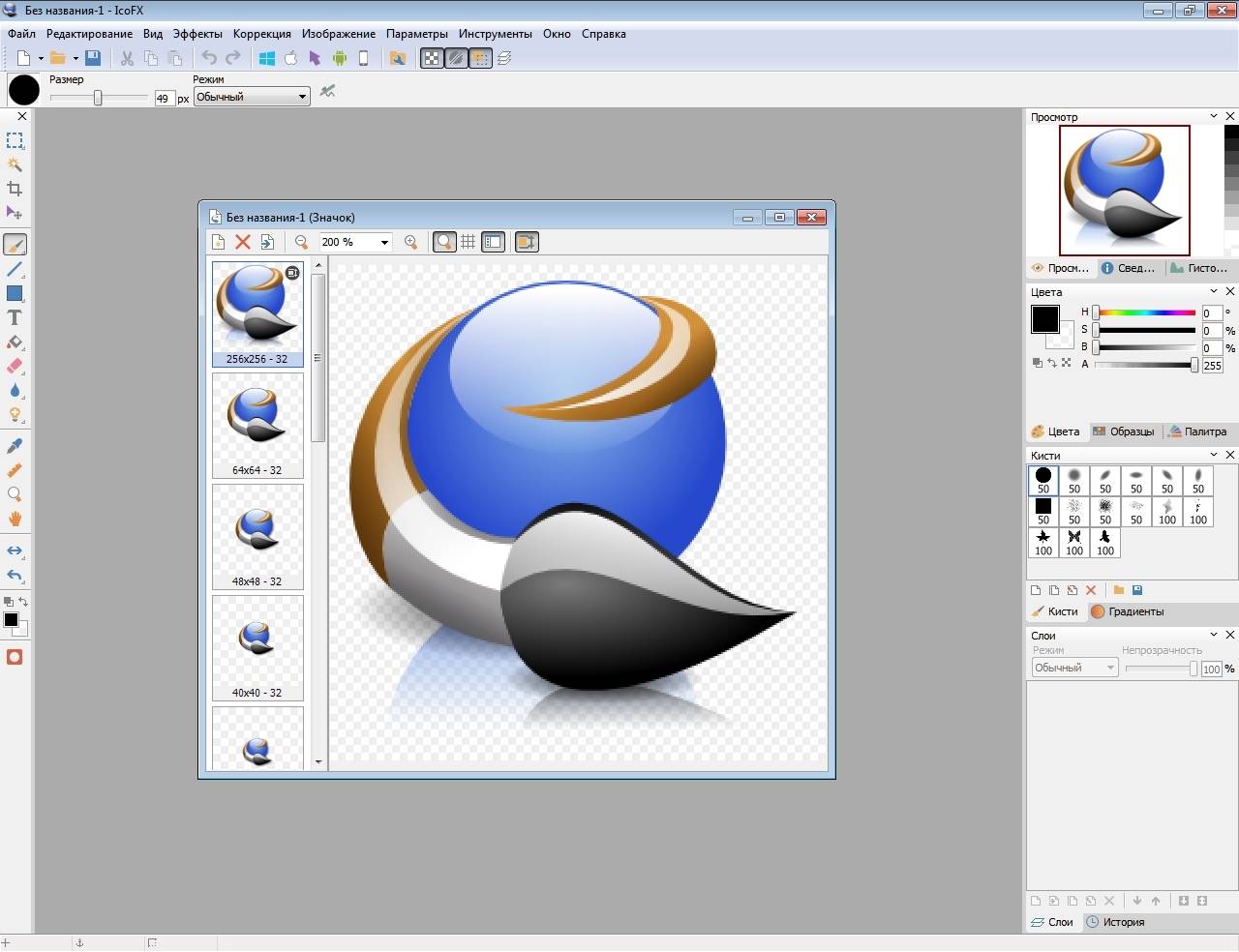Screen dimensions: 1239x952
Task: Click the brush size 49 input field
Action: 164,99
